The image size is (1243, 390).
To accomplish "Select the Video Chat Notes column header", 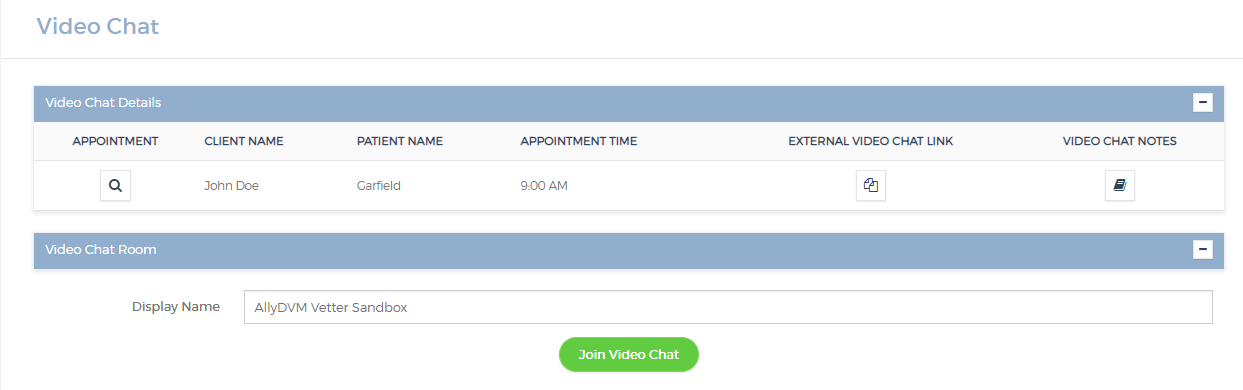I will point(1120,141).
